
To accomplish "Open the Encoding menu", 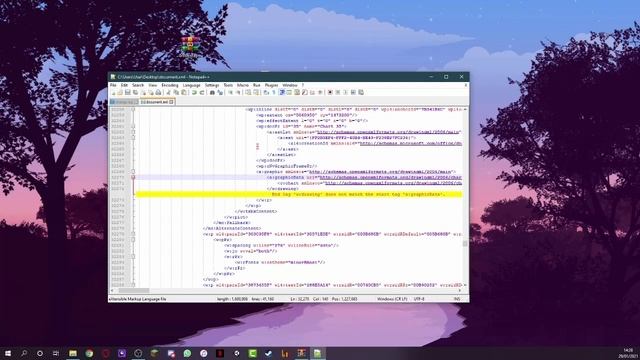I will pyautogui.click(x=170, y=85).
